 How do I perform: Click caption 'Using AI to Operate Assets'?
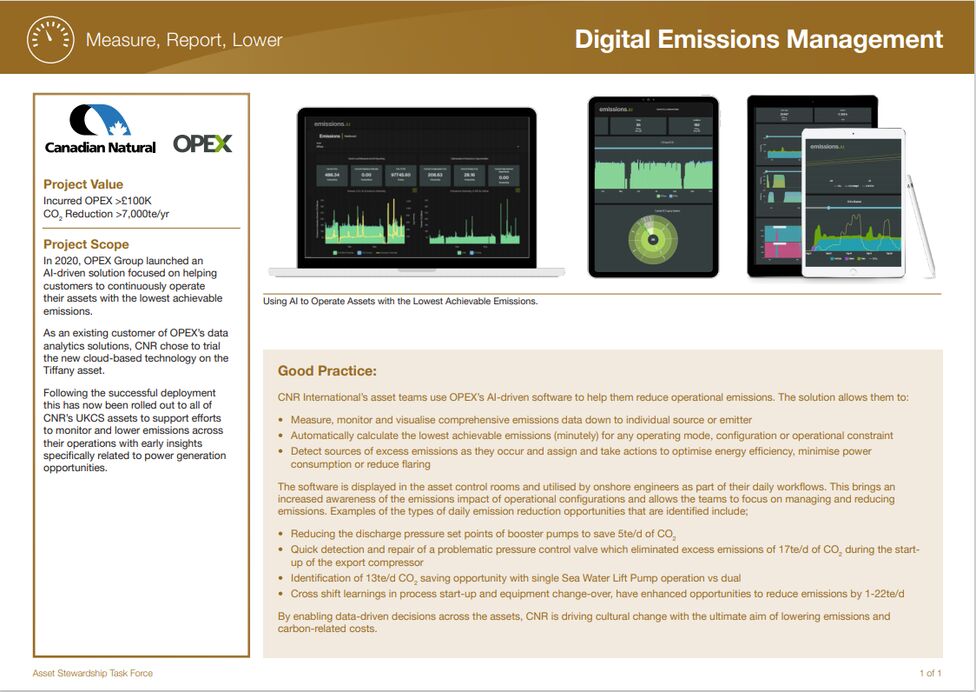pyautogui.click(x=400, y=301)
